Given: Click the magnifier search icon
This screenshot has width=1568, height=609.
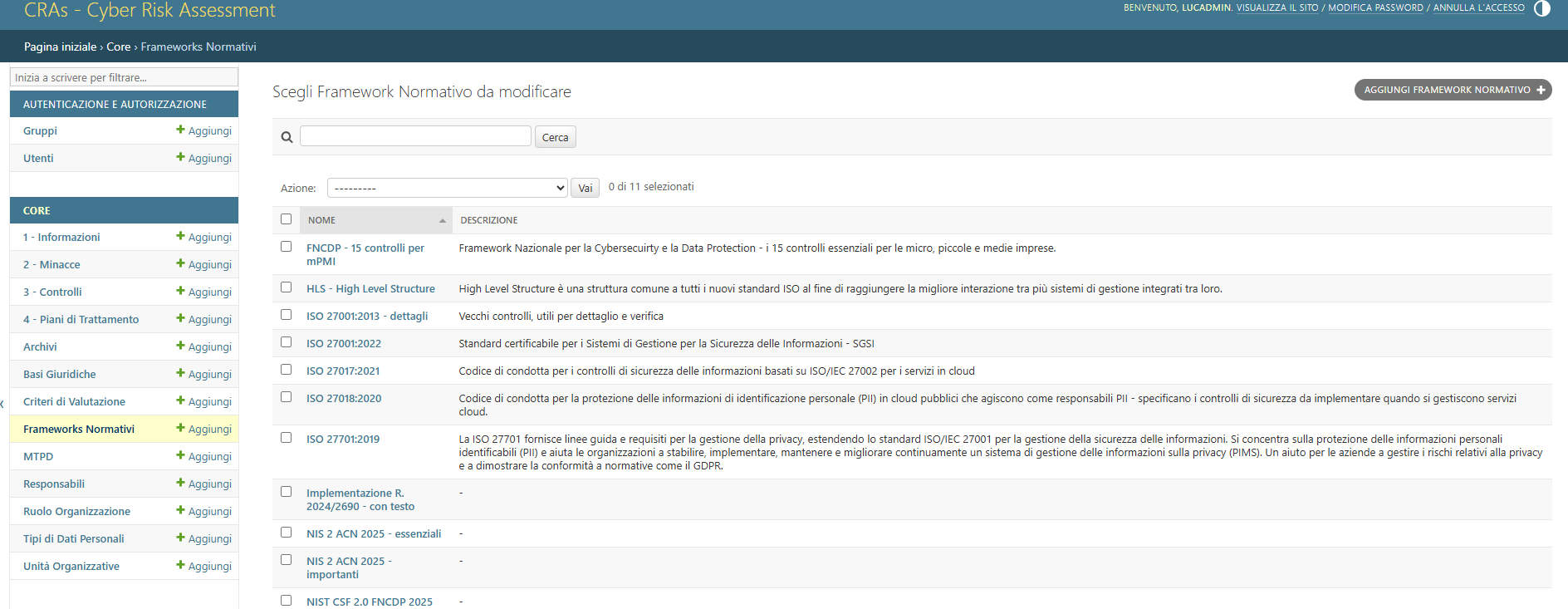Looking at the screenshot, I should (x=287, y=137).
